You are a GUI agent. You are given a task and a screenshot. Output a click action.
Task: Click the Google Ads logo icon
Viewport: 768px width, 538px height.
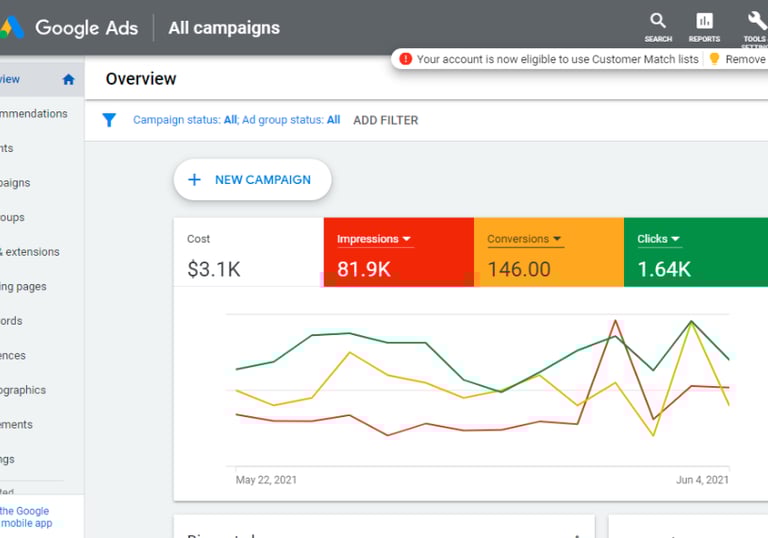point(11,27)
